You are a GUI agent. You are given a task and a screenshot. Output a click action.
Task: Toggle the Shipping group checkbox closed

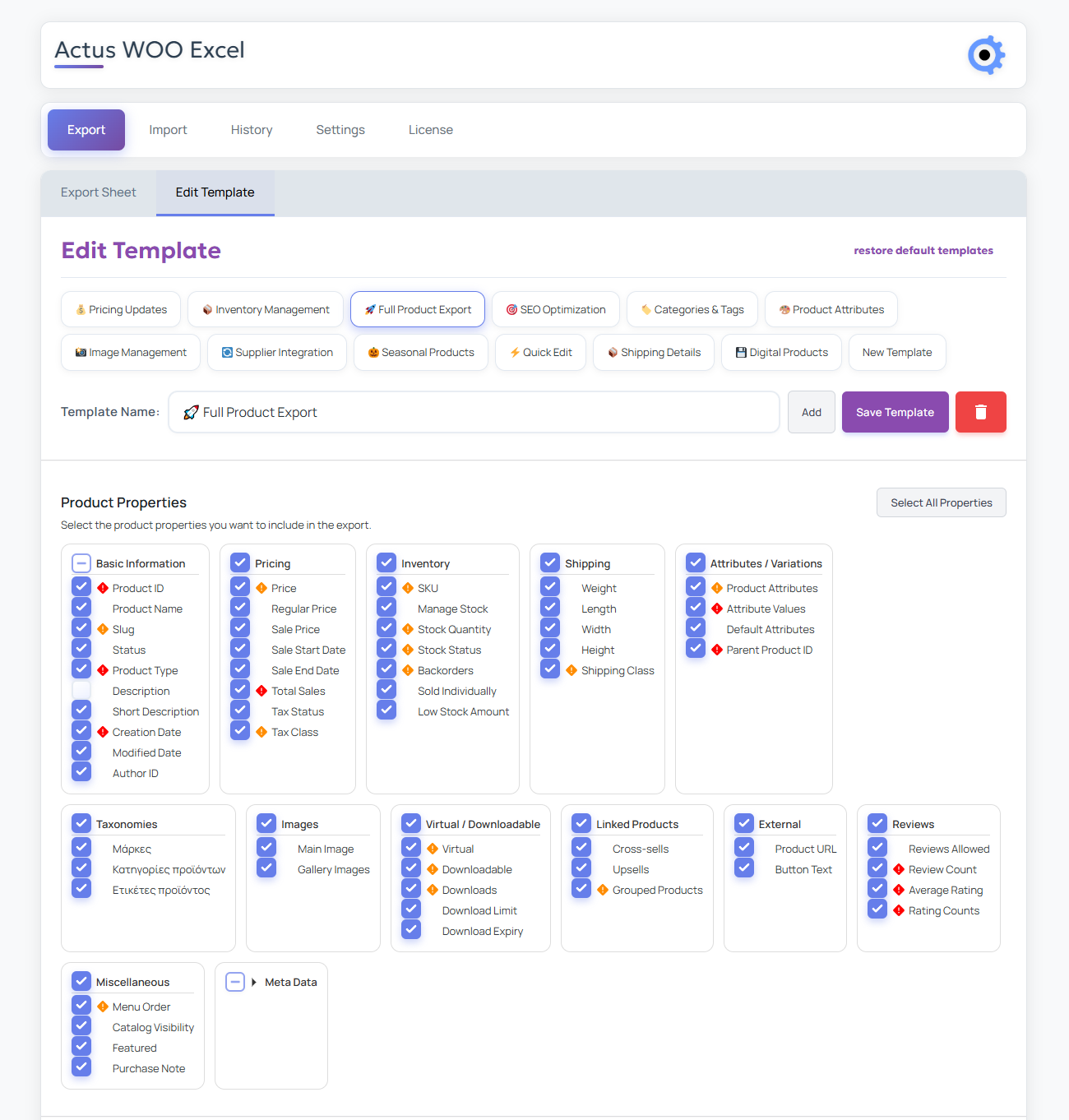coord(549,562)
